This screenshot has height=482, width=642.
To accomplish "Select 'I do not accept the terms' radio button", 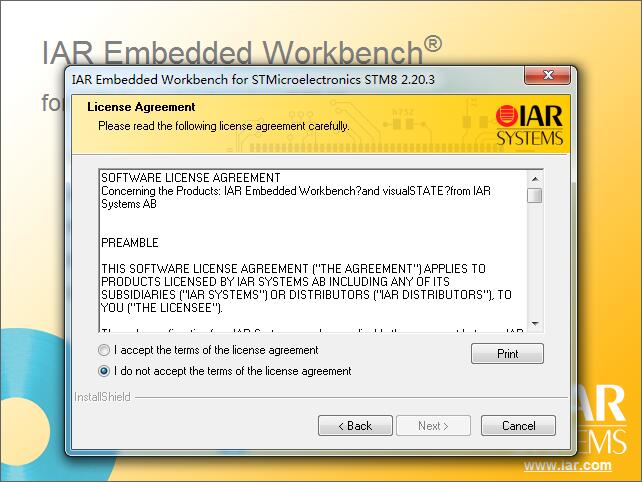I will click(x=104, y=371).
